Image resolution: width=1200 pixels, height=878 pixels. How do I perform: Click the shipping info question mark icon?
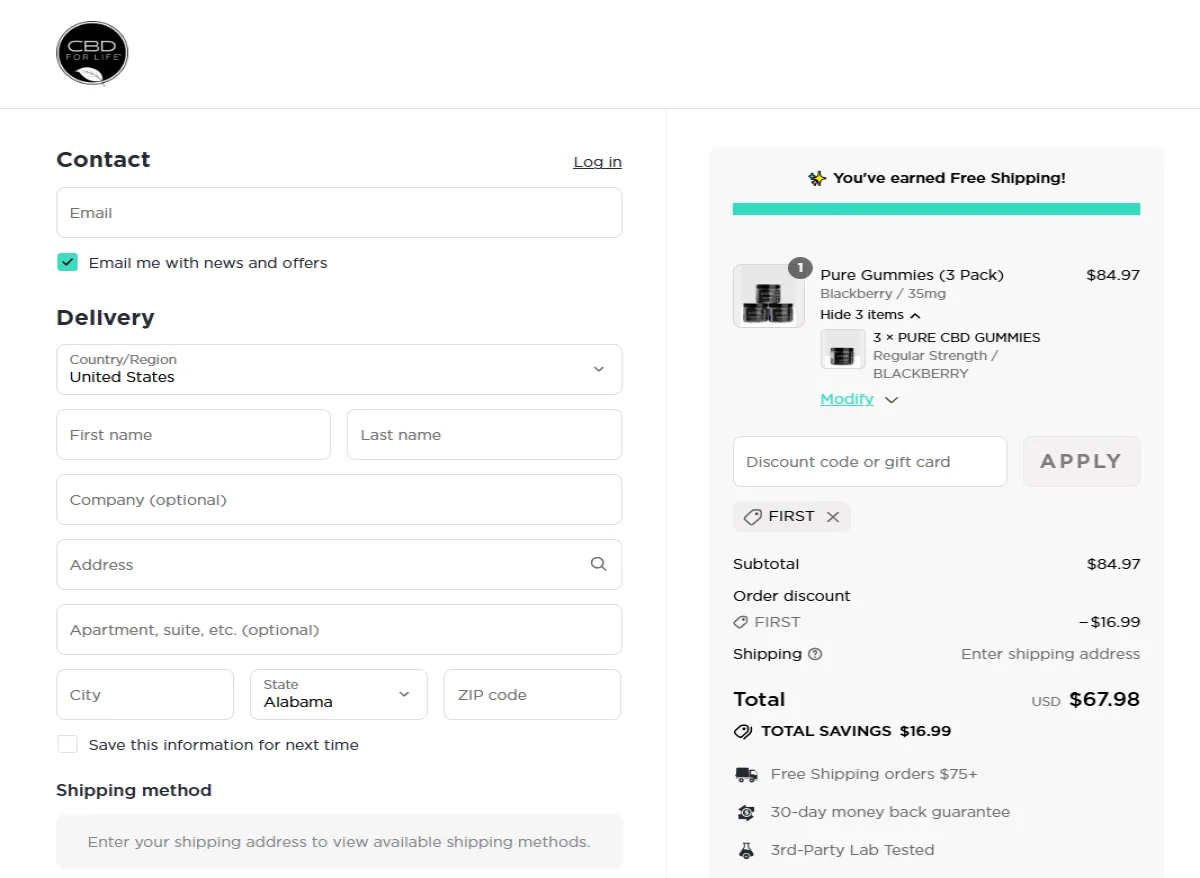pos(815,654)
